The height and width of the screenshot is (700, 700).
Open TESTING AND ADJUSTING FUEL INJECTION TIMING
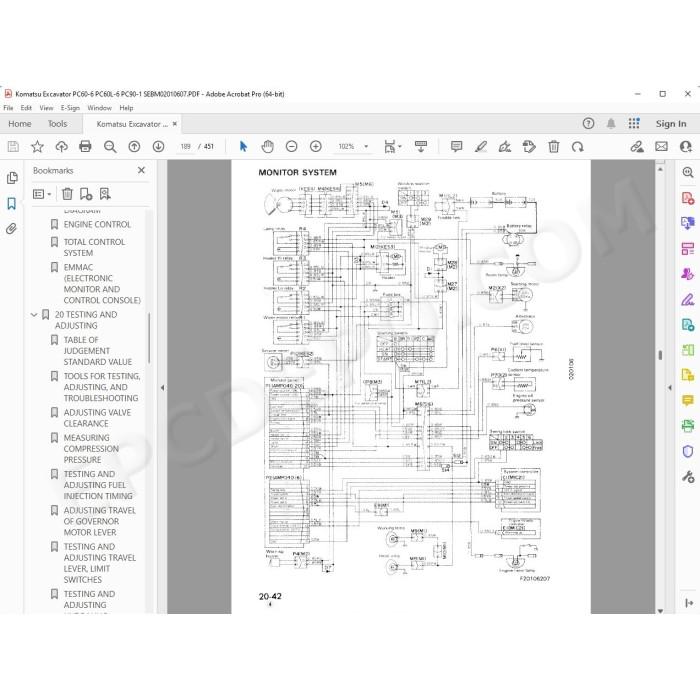point(98,485)
